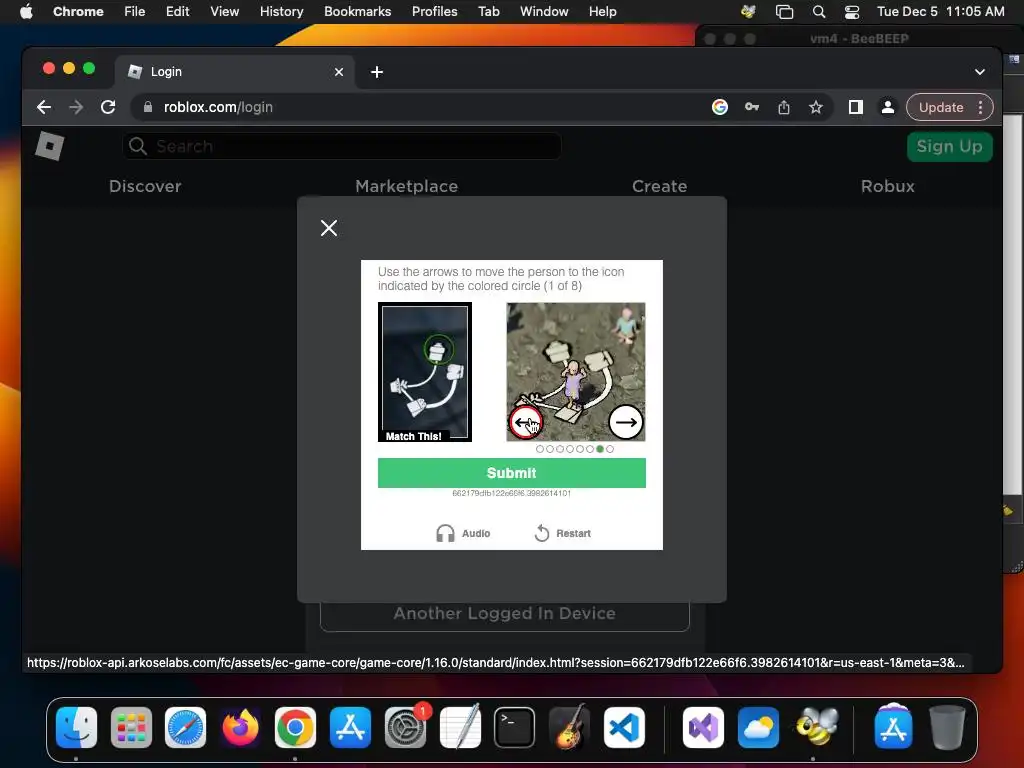Select the last progress dot under the puzzle
Viewport: 1024px width, 768px height.
[610, 449]
